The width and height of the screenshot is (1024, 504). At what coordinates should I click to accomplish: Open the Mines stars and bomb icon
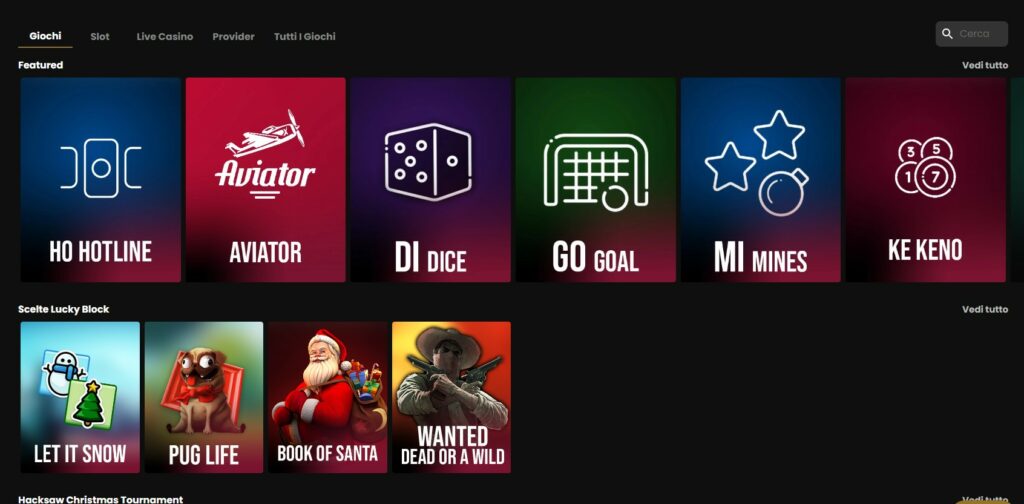pyautogui.click(x=757, y=163)
